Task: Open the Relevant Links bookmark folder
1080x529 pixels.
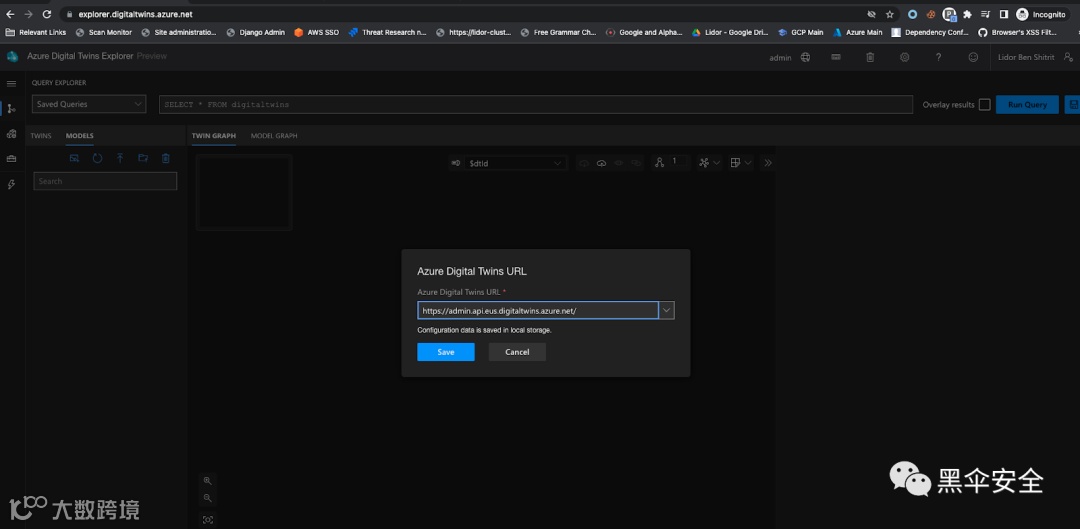Action: (36, 32)
